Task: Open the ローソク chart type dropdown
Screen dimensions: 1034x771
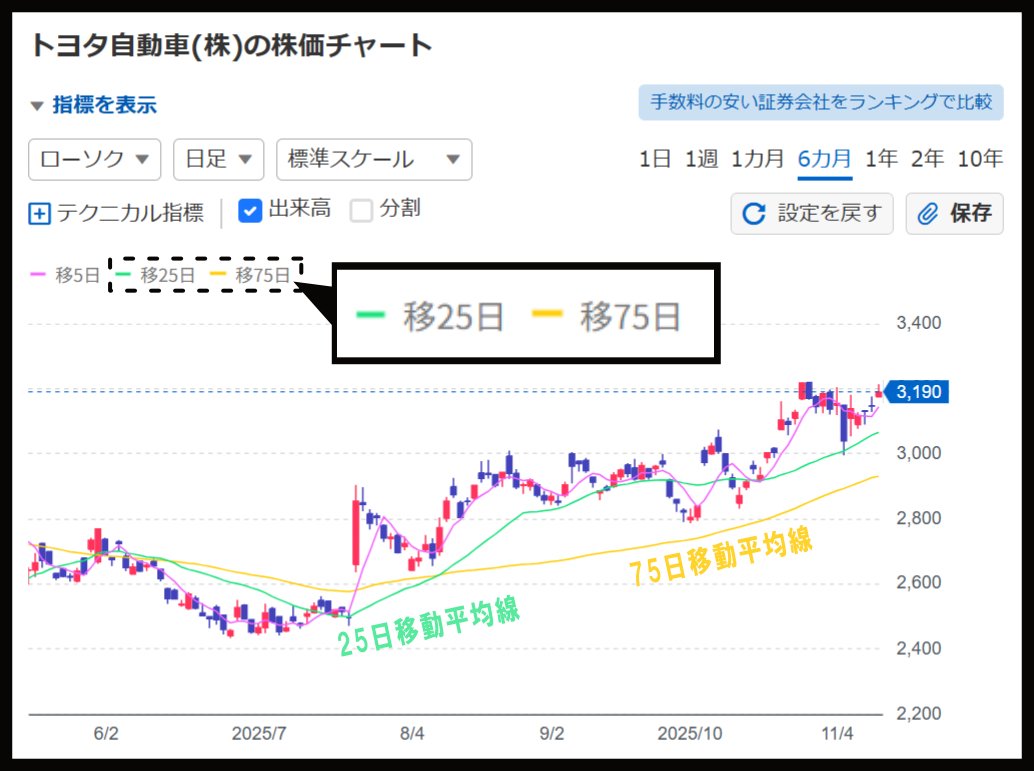Action: 94,160
